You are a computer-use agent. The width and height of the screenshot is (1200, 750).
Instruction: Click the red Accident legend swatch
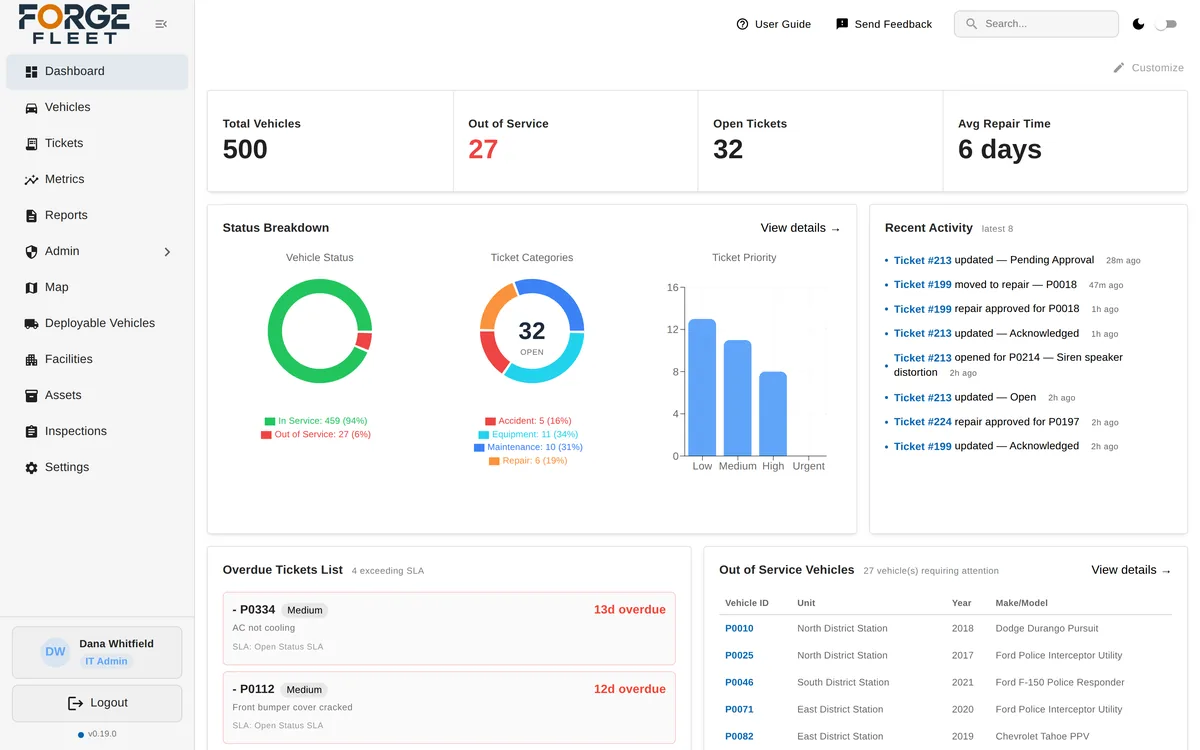pyautogui.click(x=490, y=422)
